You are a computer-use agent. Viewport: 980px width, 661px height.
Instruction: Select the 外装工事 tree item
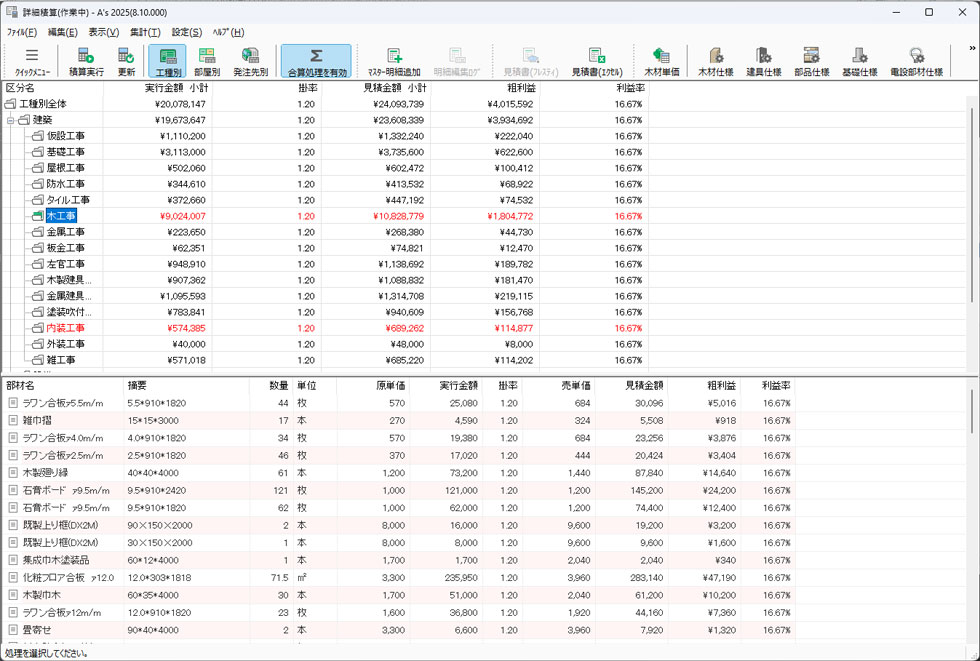tap(66, 344)
